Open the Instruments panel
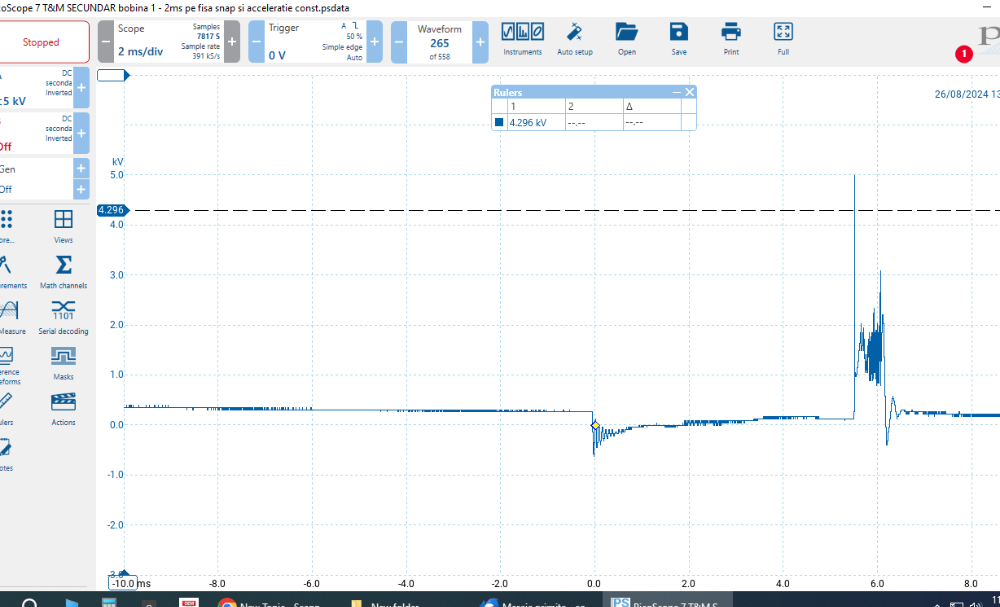 tap(522, 38)
